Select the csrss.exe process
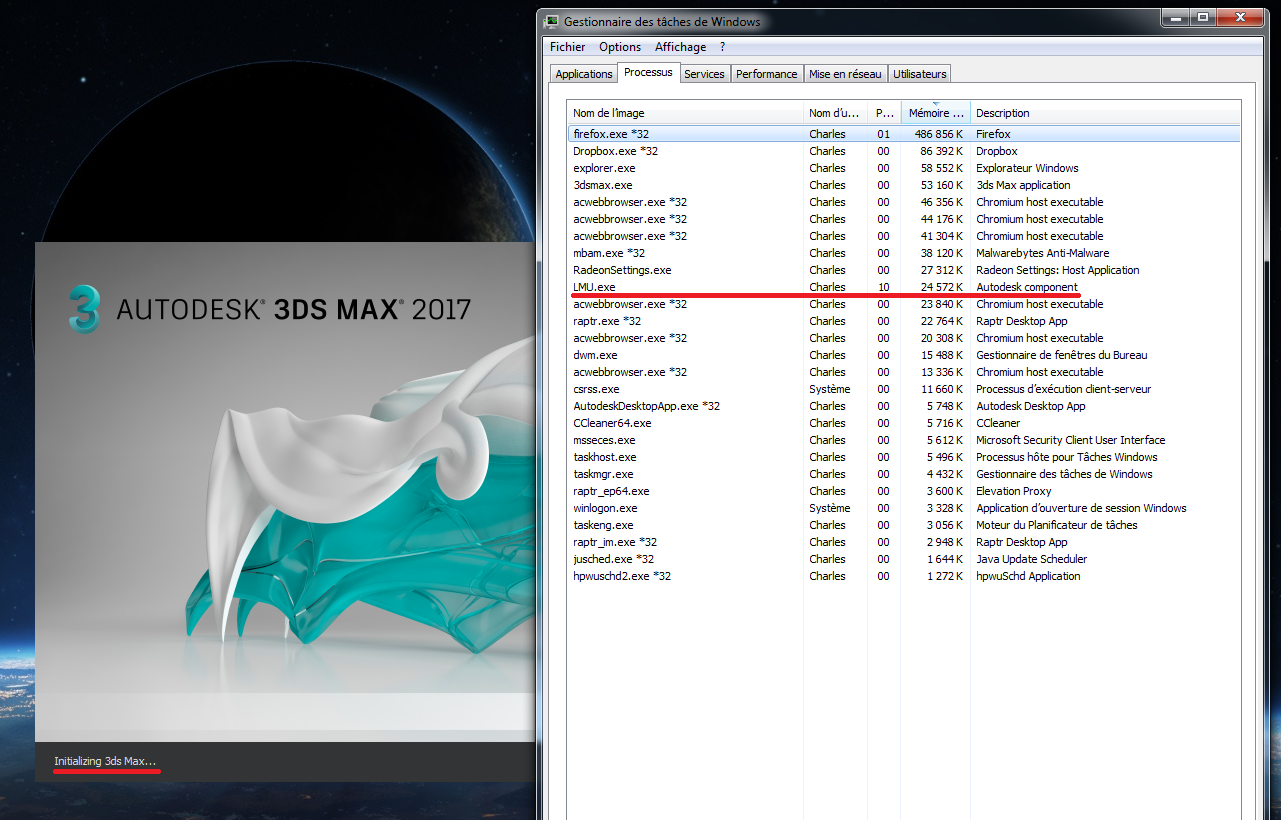 (x=904, y=389)
